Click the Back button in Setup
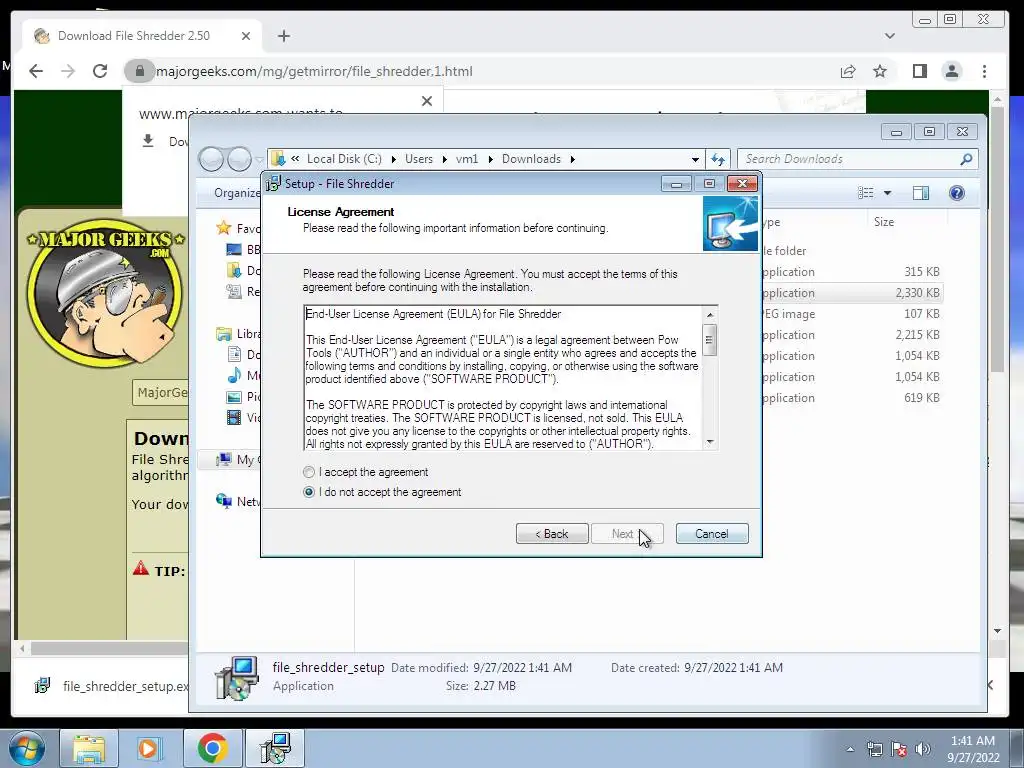The height and width of the screenshot is (768, 1024). pyautogui.click(x=552, y=534)
